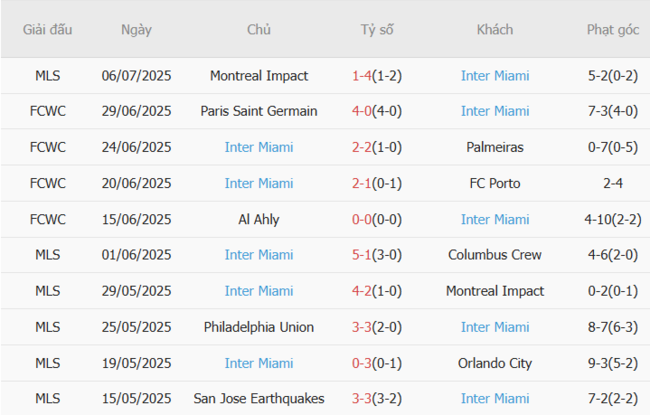The width and height of the screenshot is (650, 415).
Task: Click the "Giải đấu" column header
Action: [48, 30]
